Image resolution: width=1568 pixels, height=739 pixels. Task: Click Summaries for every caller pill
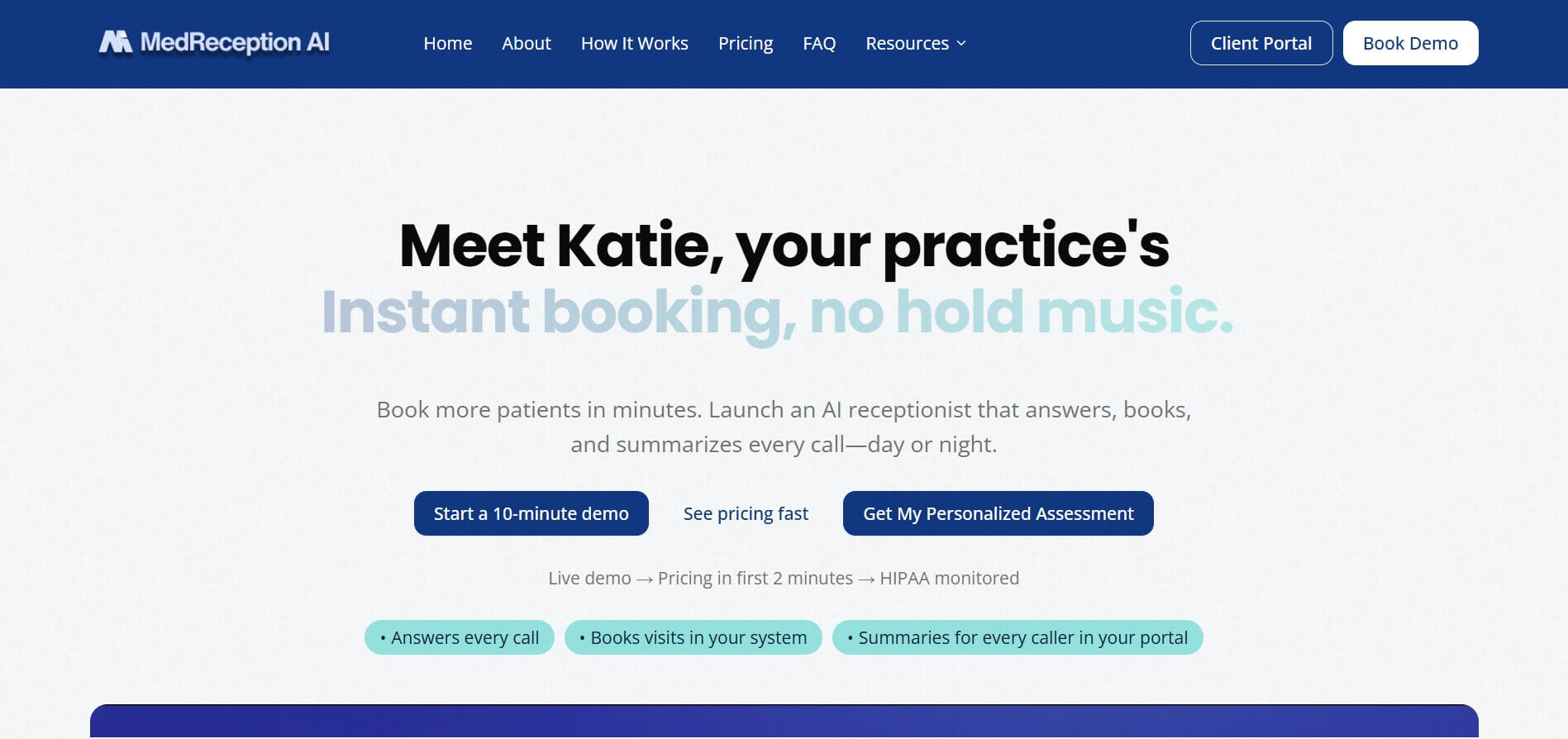coord(1017,637)
